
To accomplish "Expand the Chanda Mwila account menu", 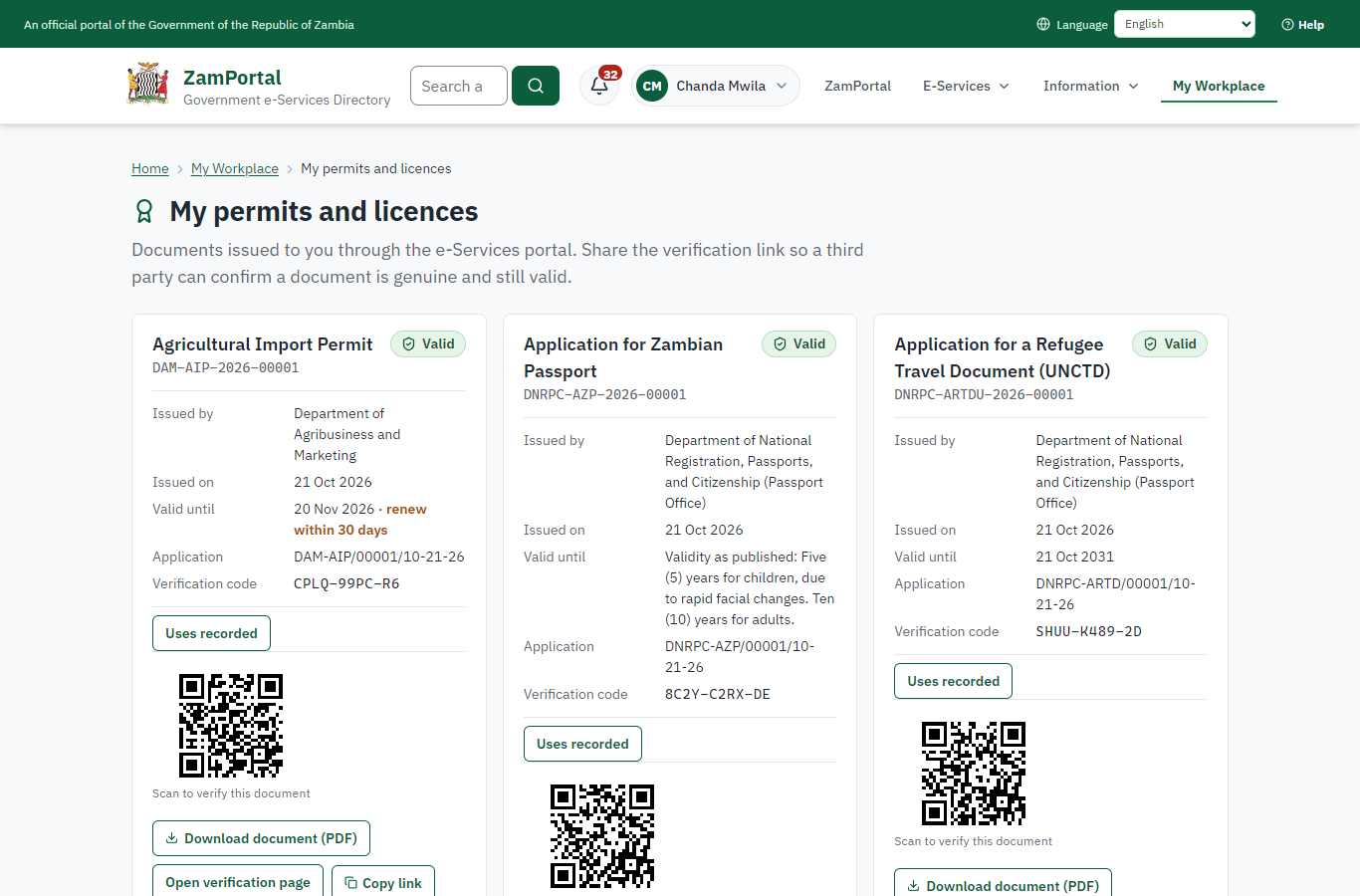I will pos(717,86).
